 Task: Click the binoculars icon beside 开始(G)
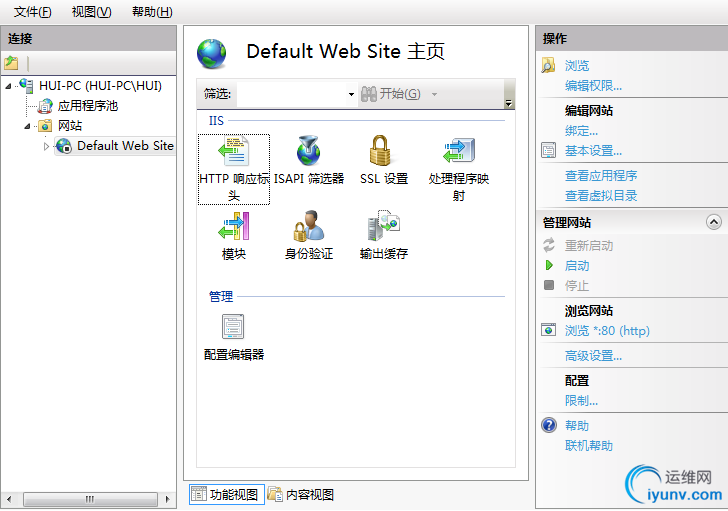pos(369,94)
